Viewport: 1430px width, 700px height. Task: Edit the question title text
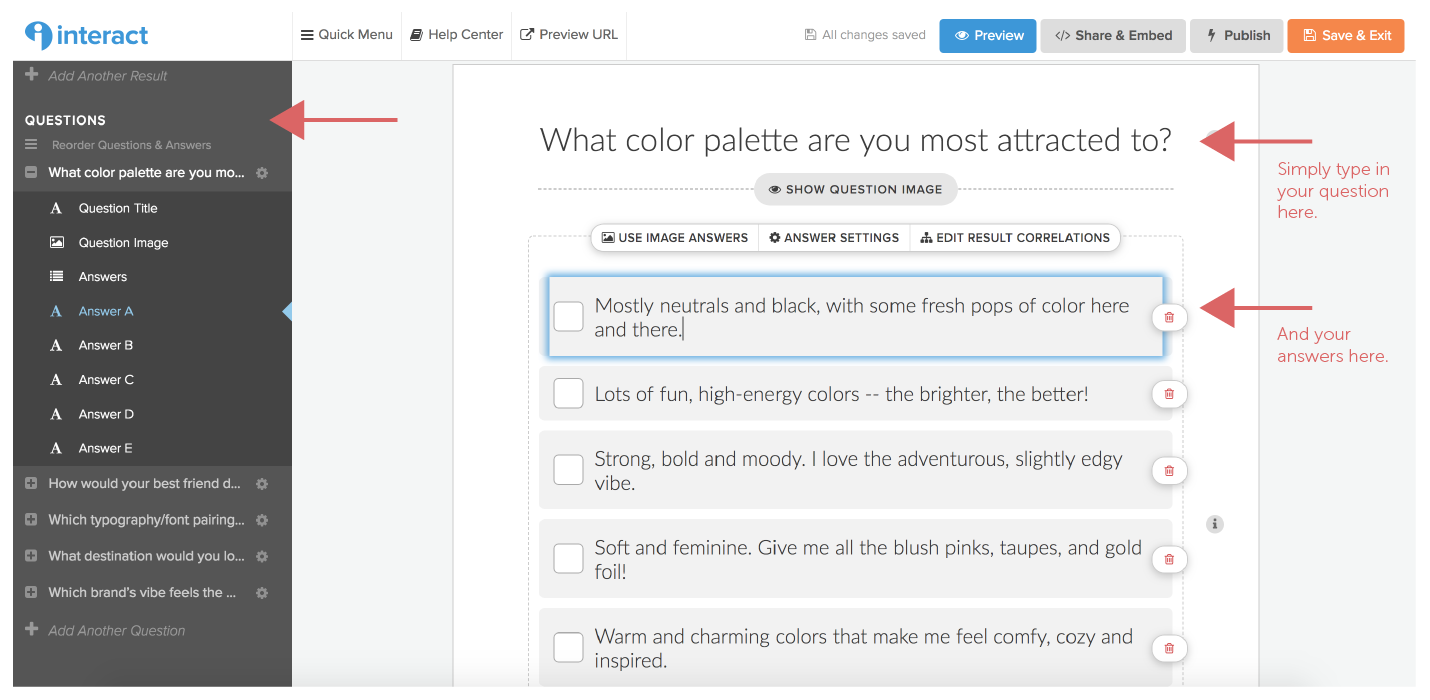point(855,140)
